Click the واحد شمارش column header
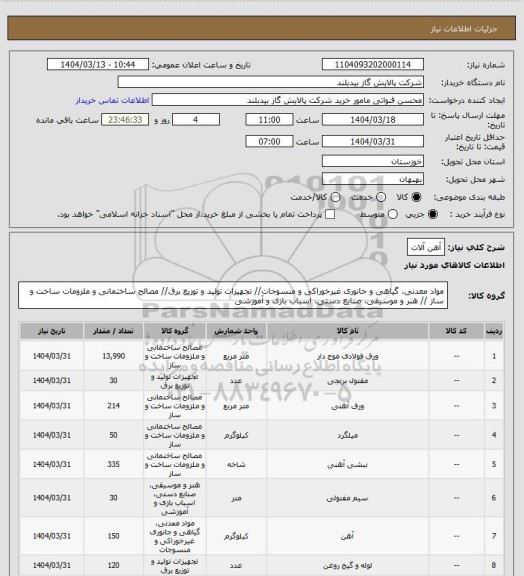524x576 pixels. (x=236, y=331)
